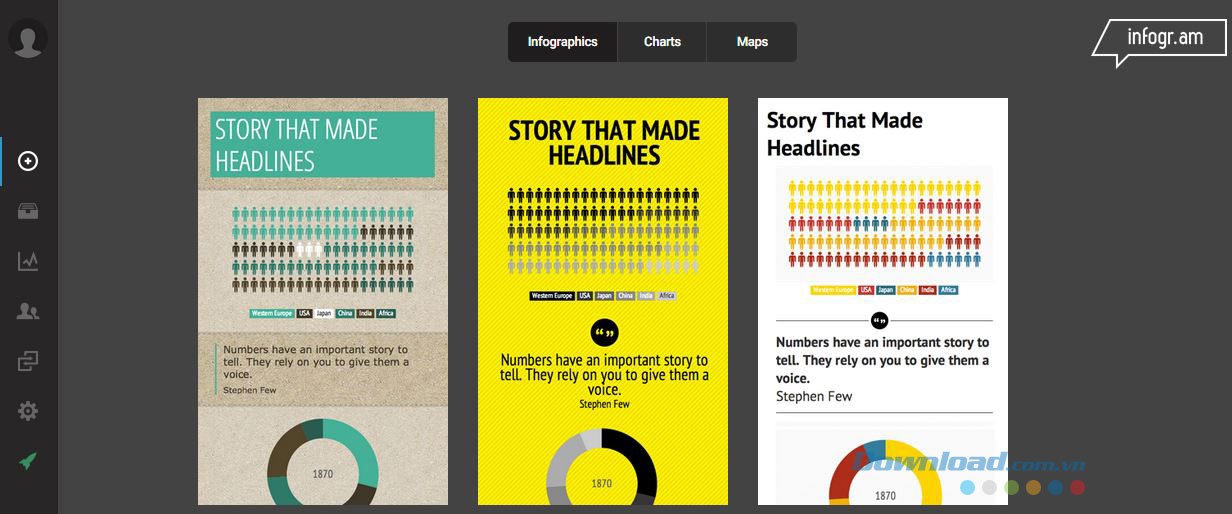The image size is (1232, 514).
Task: Click the infogr.am logo
Action: click(x=1160, y=40)
